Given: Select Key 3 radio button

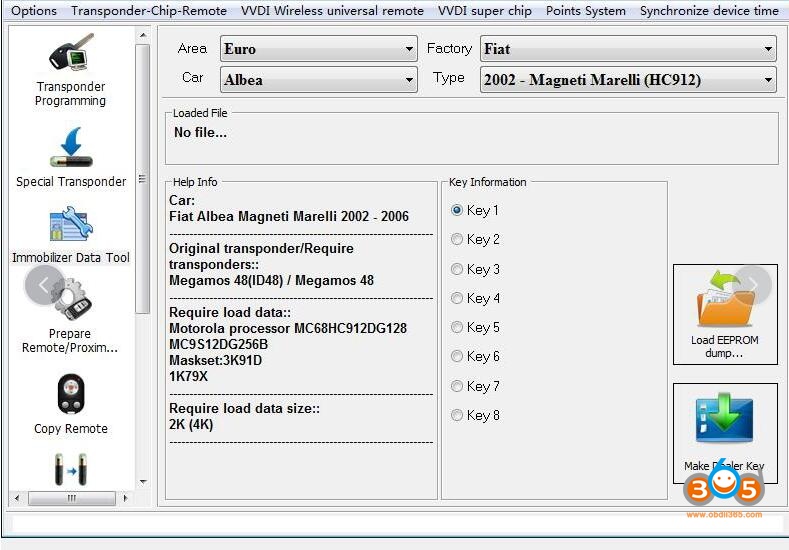Looking at the screenshot, I should (456, 269).
